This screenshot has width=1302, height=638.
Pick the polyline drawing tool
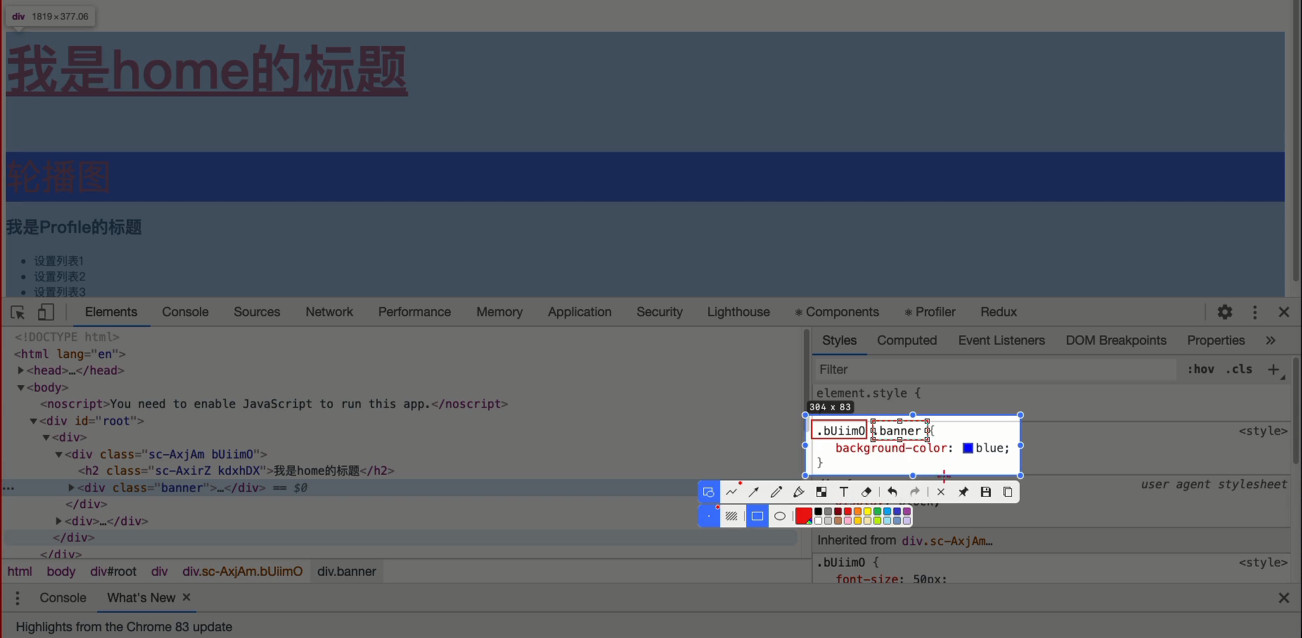click(732, 492)
